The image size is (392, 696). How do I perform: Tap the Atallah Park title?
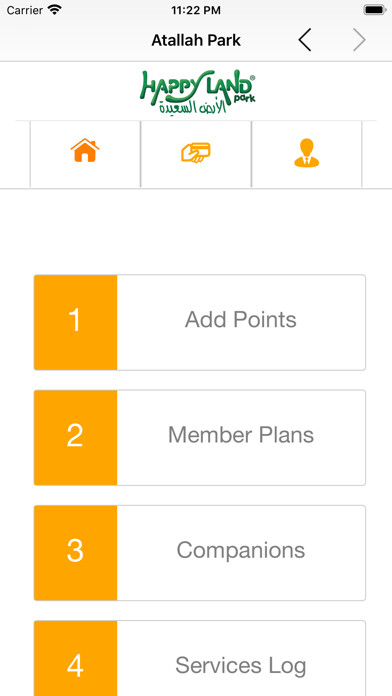[x=196, y=40]
